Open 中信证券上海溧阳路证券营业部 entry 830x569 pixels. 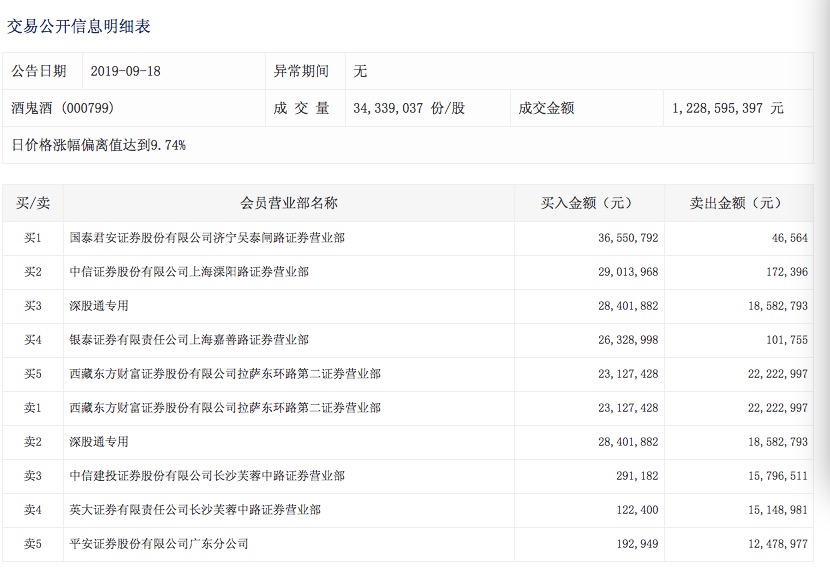click(x=188, y=272)
